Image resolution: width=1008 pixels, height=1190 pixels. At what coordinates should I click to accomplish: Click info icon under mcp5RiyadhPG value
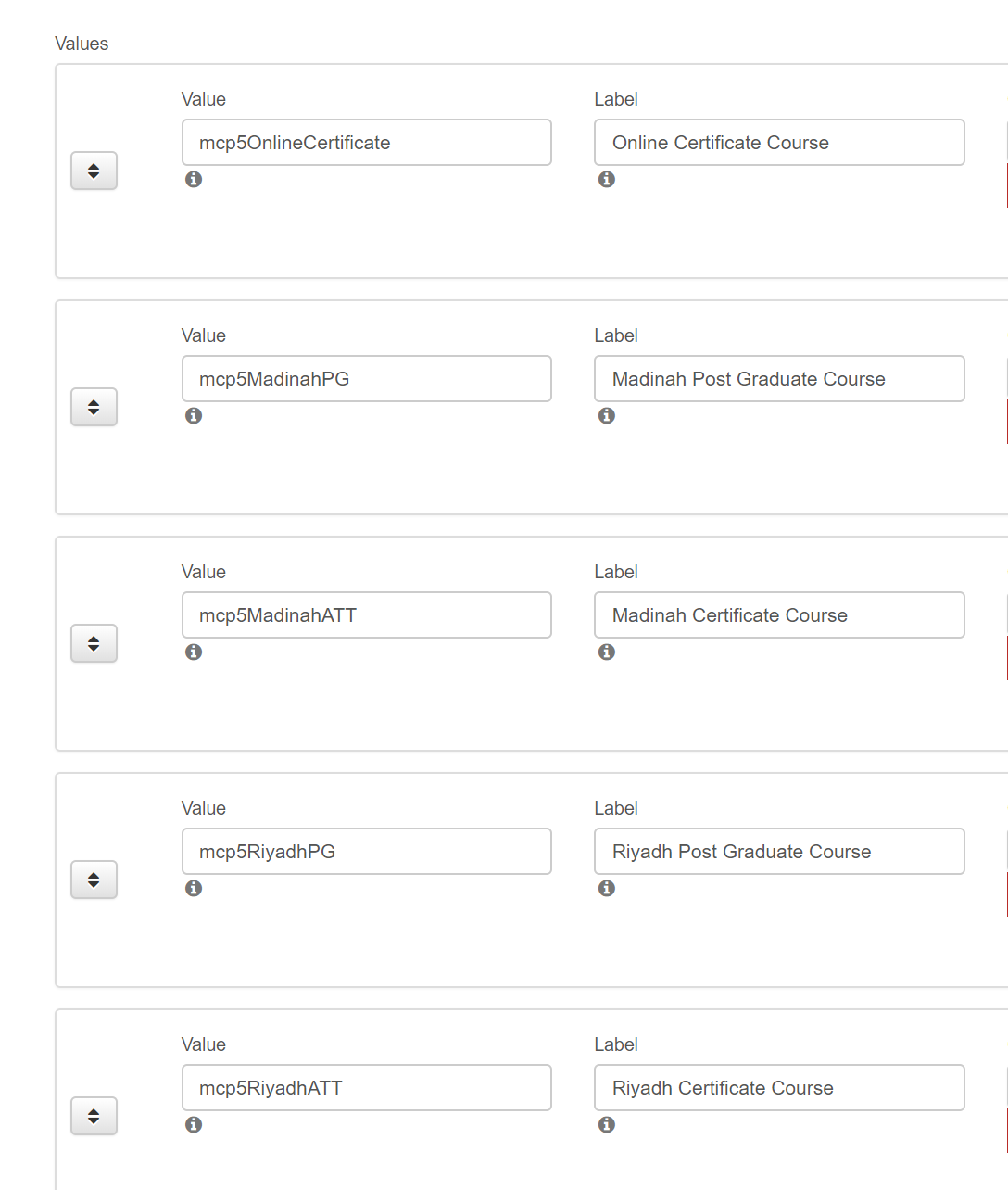point(194,888)
